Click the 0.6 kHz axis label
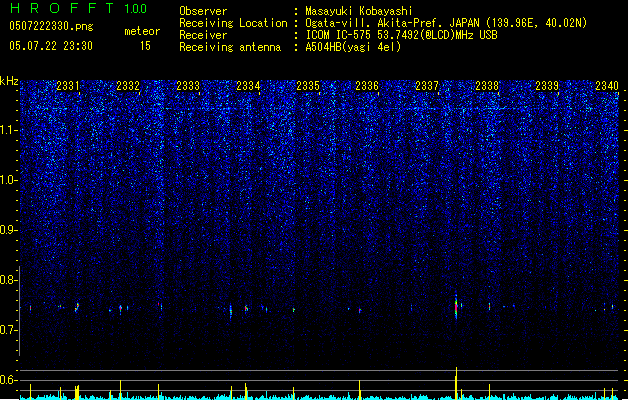Image resolution: width=629 pixels, height=400 pixels. tap(9, 380)
